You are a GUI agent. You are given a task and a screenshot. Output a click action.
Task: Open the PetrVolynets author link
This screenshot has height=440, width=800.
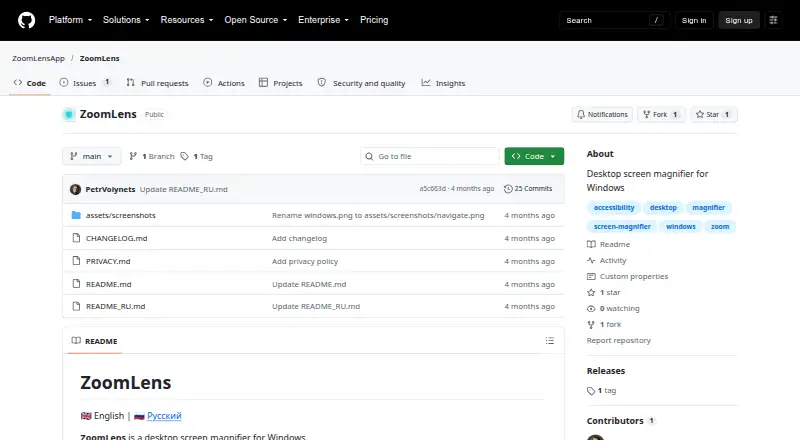[x=110, y=189]
